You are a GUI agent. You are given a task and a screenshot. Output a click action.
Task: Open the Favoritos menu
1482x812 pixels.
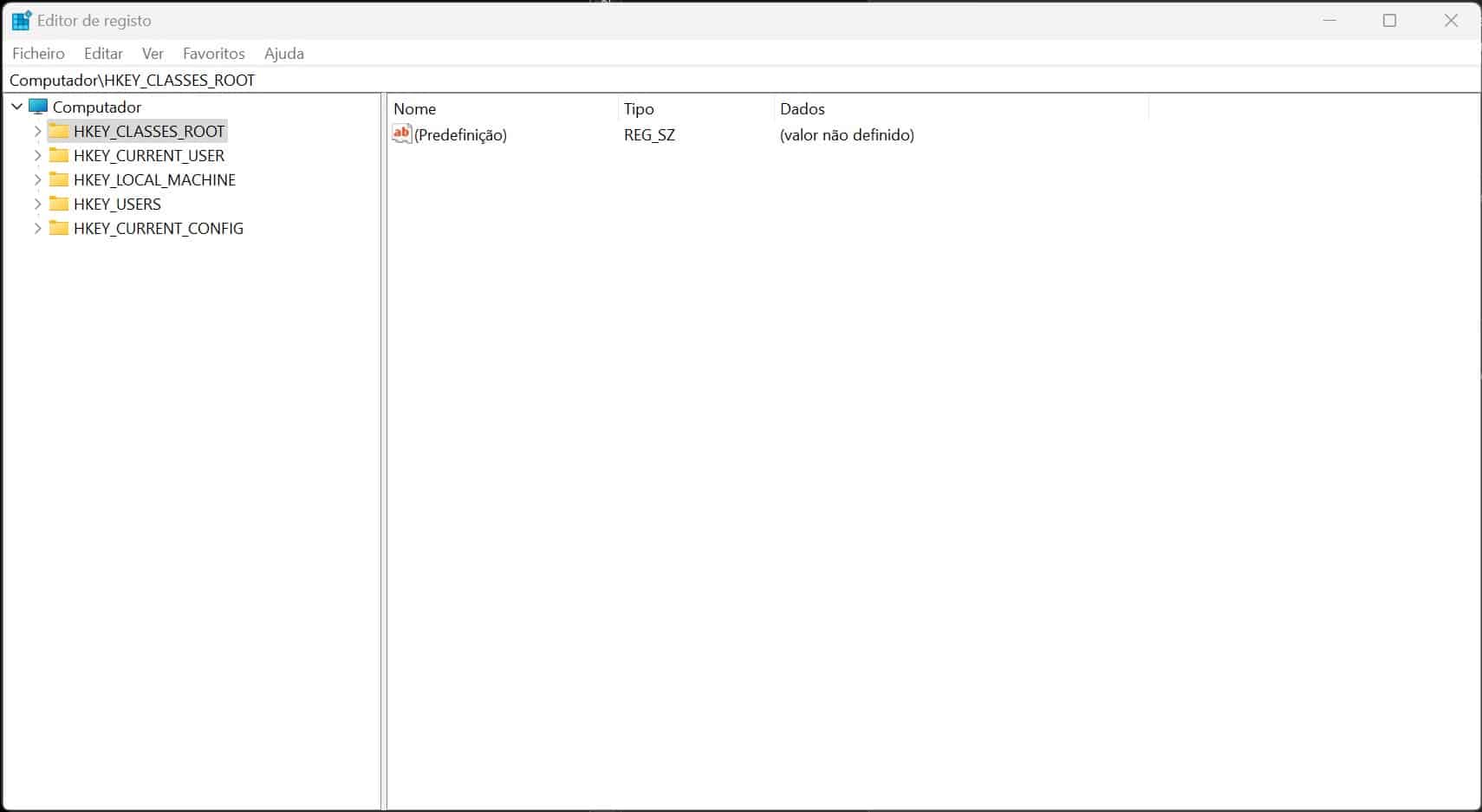[x=214, y=53]
